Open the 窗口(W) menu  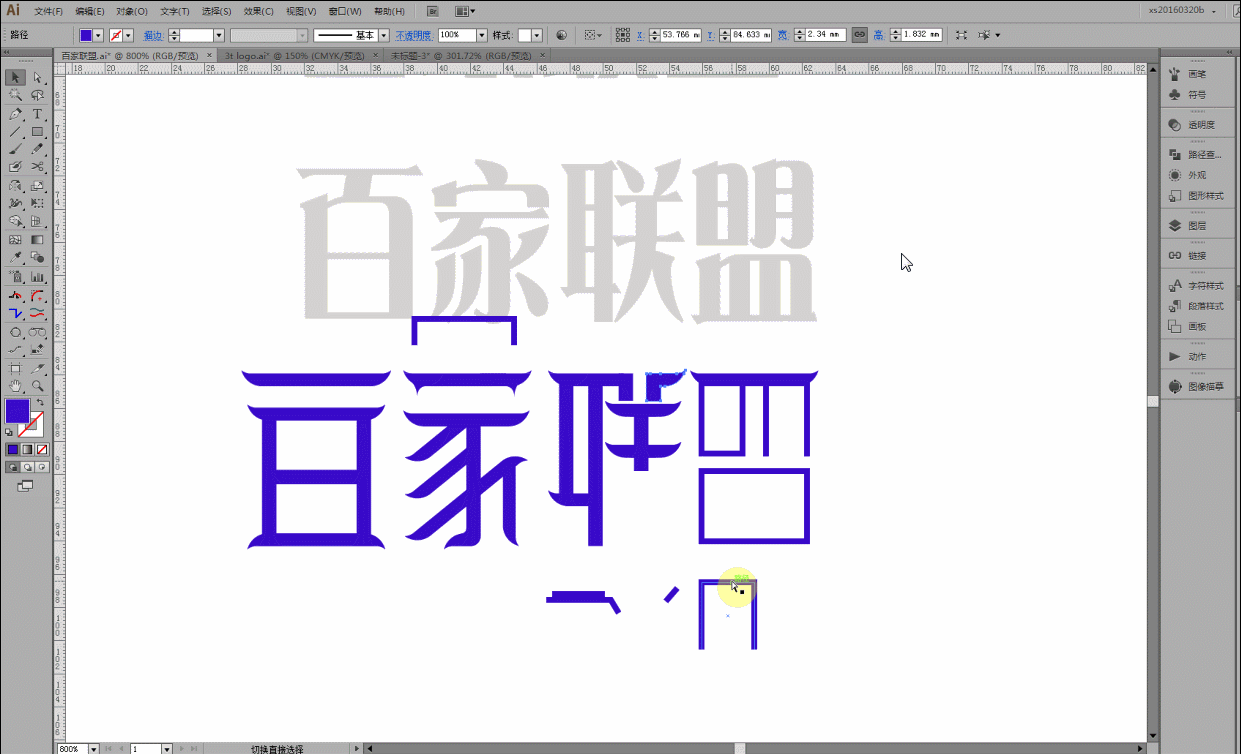coord(346,11)
